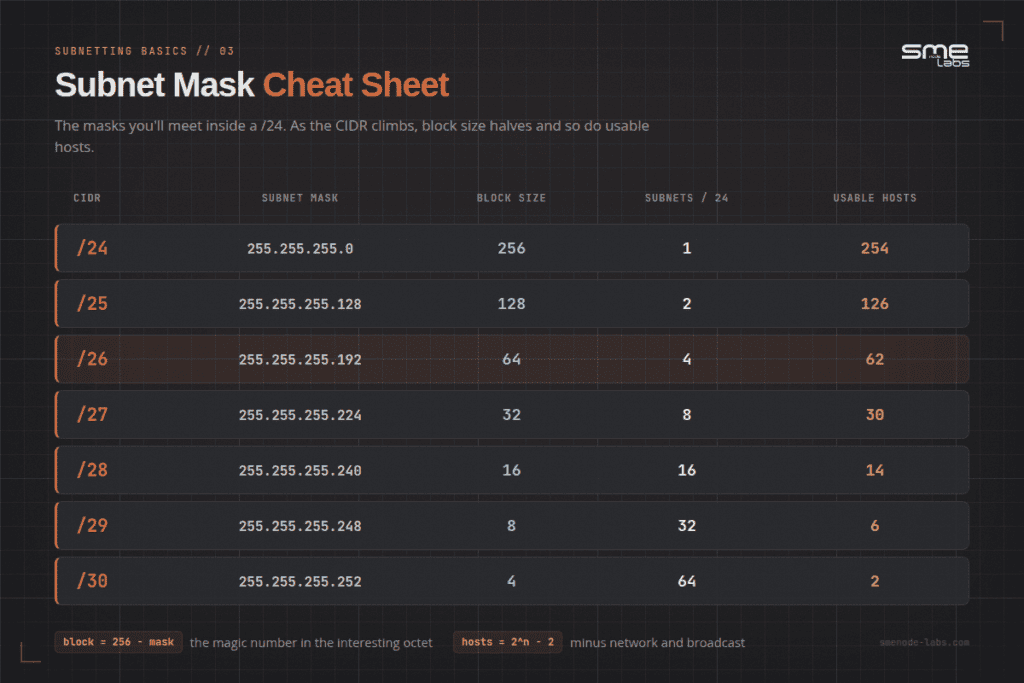Click usable hosts 30

tap(874, 415)
